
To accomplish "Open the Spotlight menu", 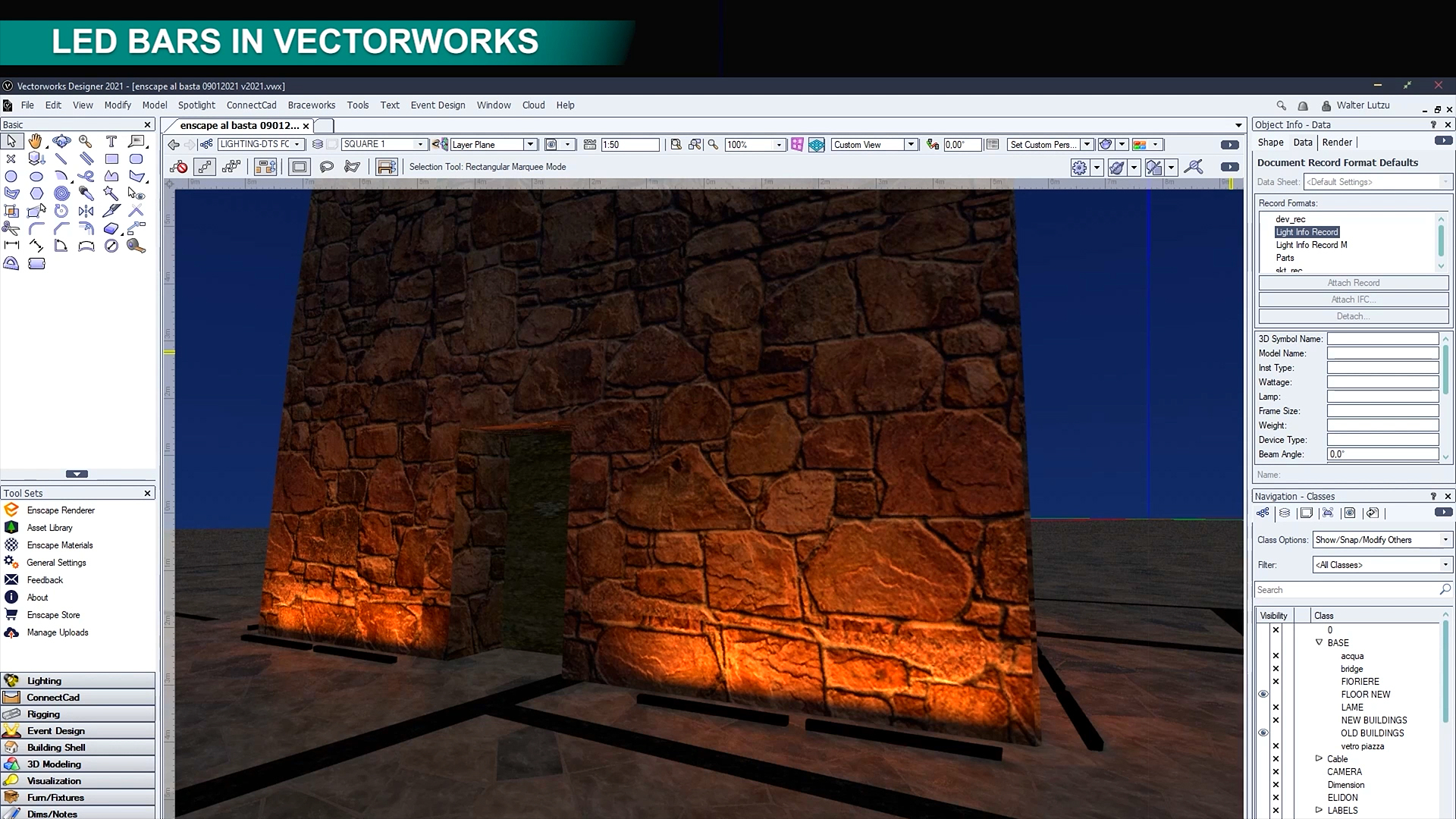I will [x=196, y=105].
